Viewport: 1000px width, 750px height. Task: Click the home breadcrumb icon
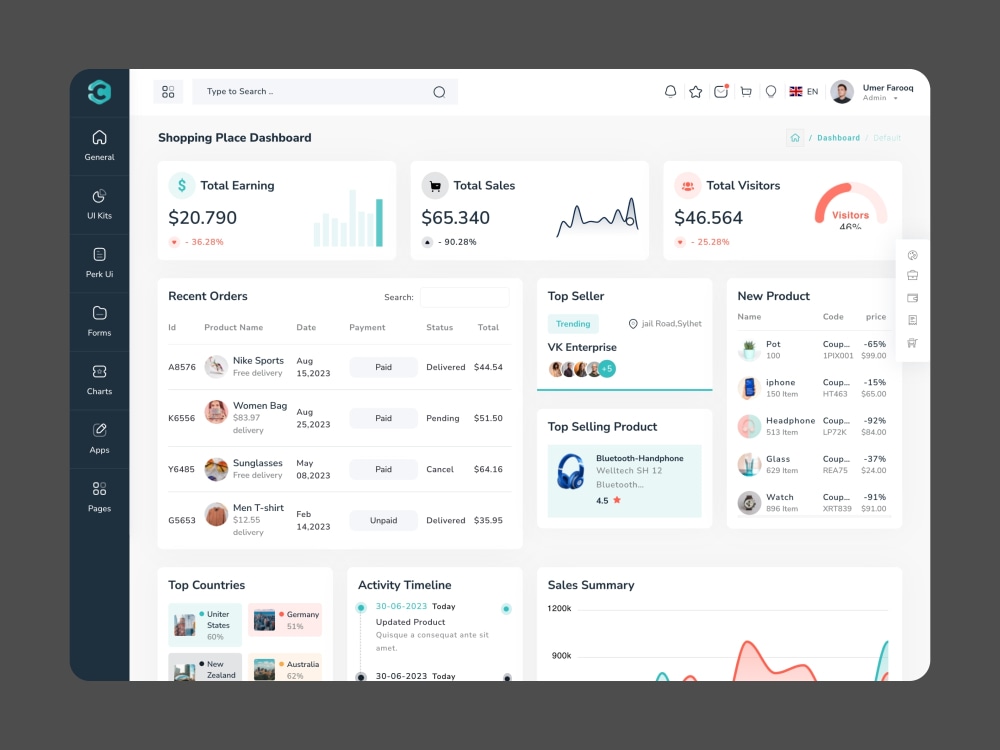[x=795, y=138]
